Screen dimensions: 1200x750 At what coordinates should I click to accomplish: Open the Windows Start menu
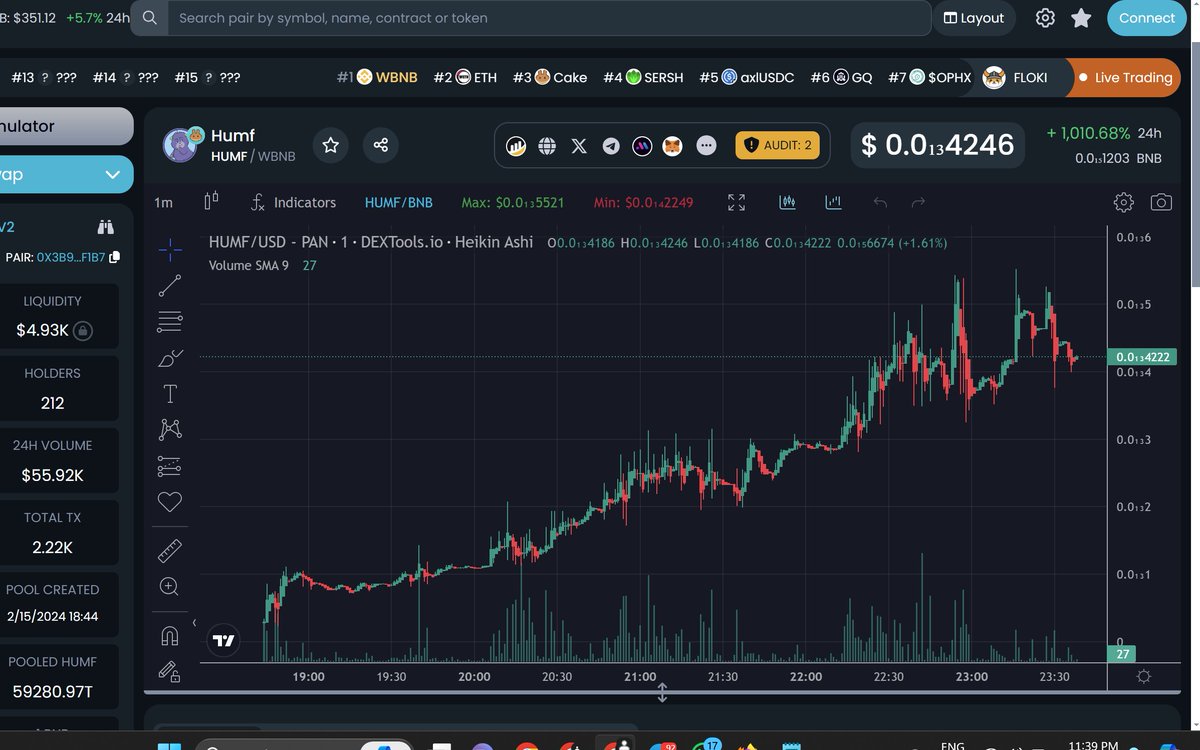tap(169, 745)
